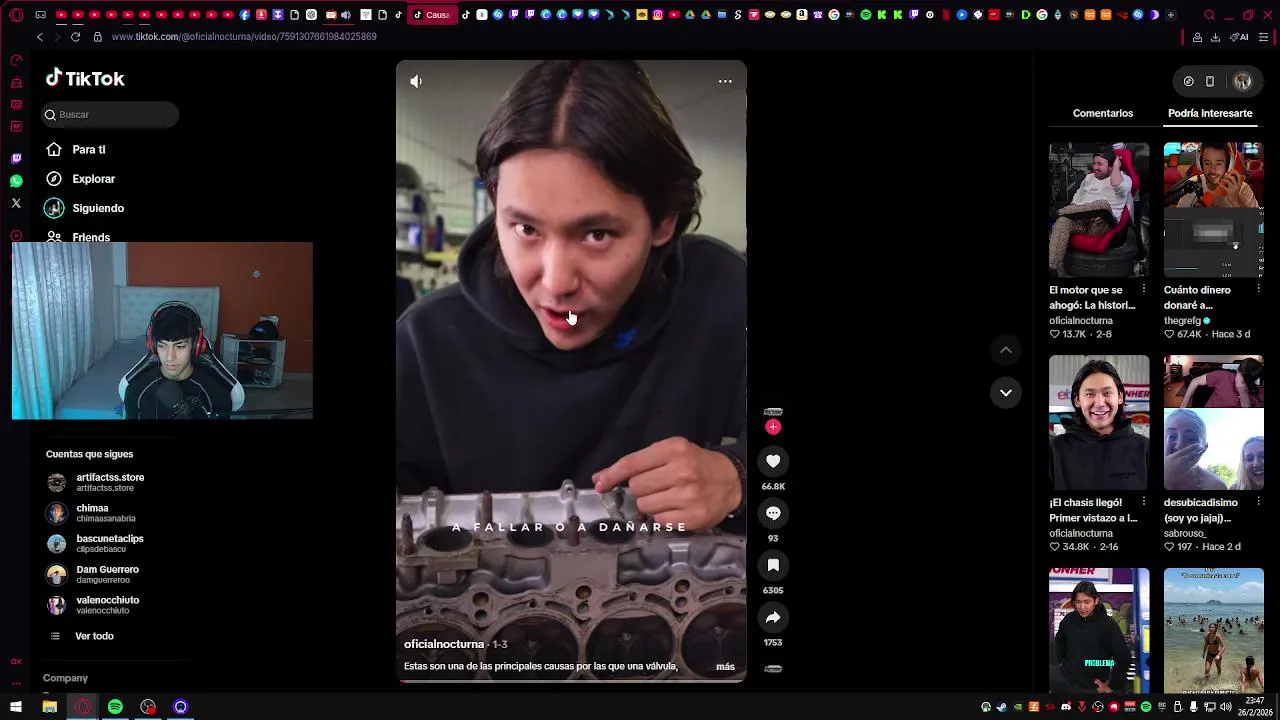Switch to the Facebook browser tab
The height and width of the screenshot is (720, 1280).
245,15
